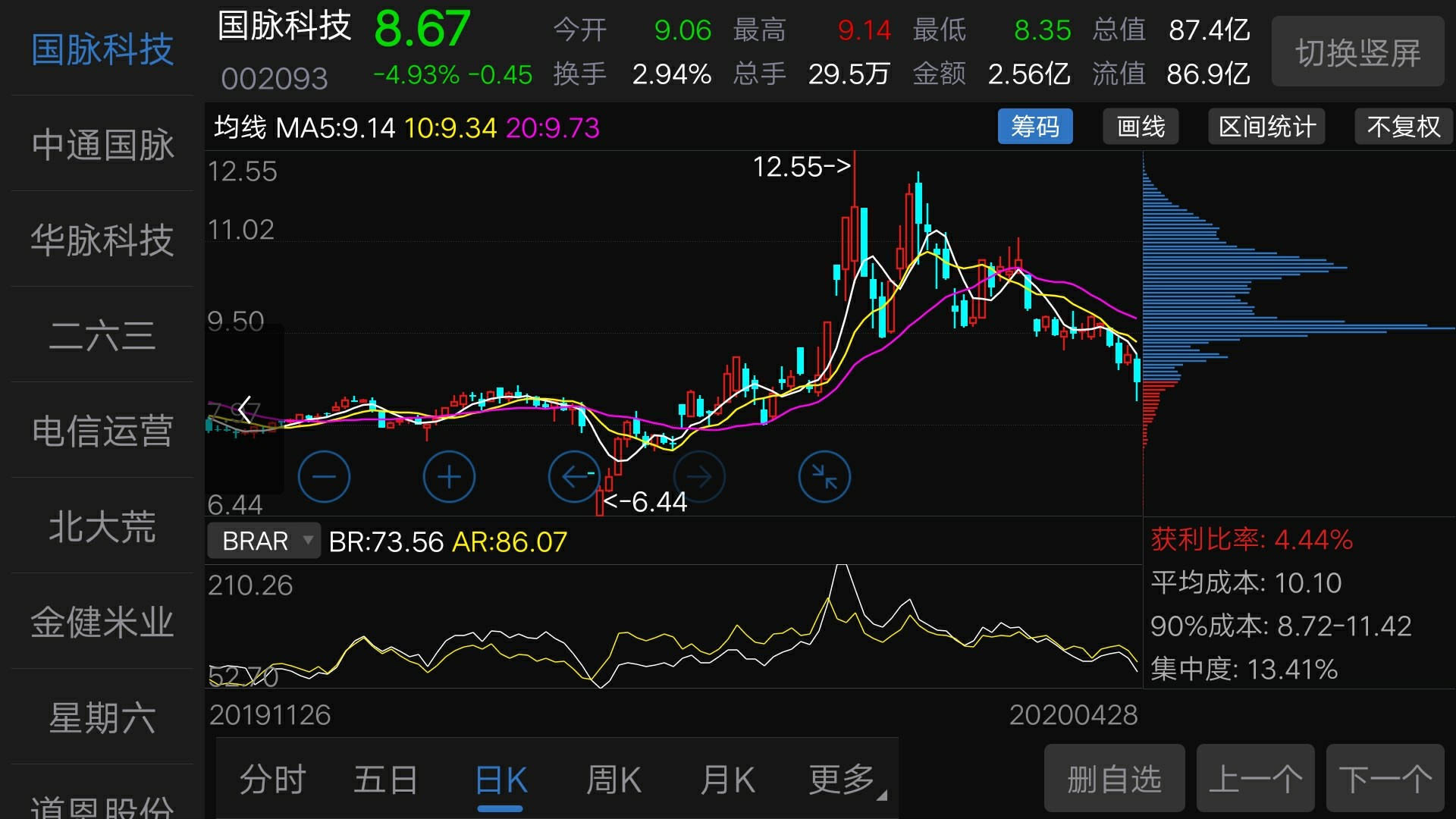Select 金健米业 in the stock list

point(102,622)
